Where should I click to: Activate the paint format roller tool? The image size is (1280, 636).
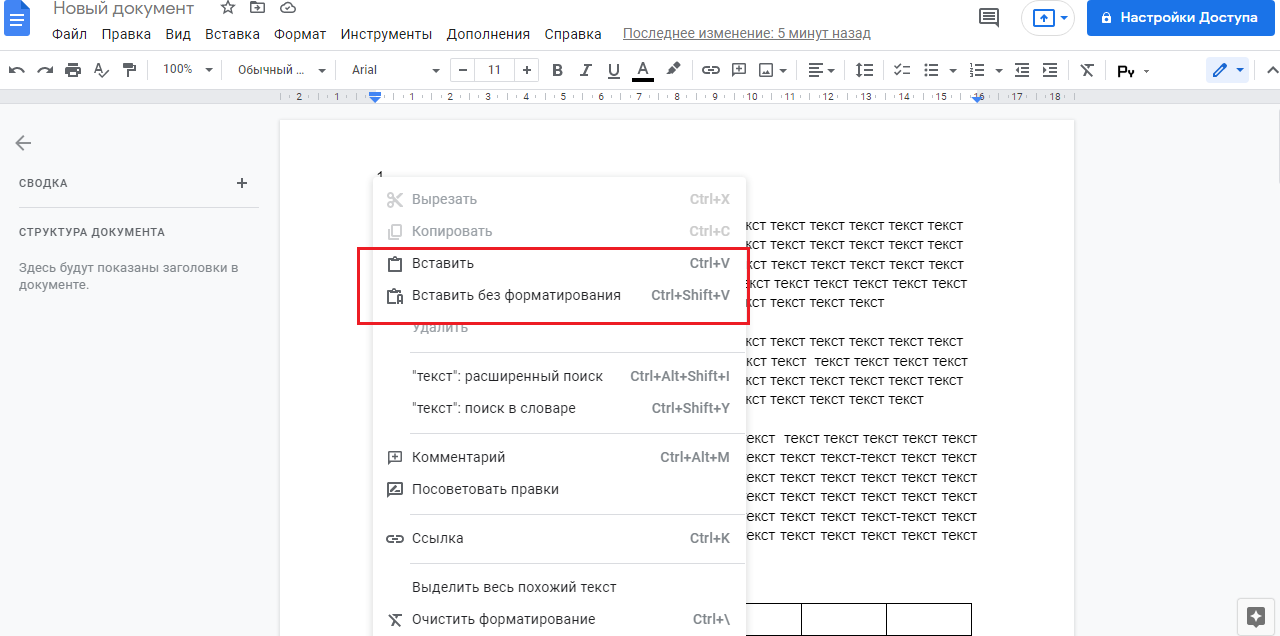pos(129,70)
